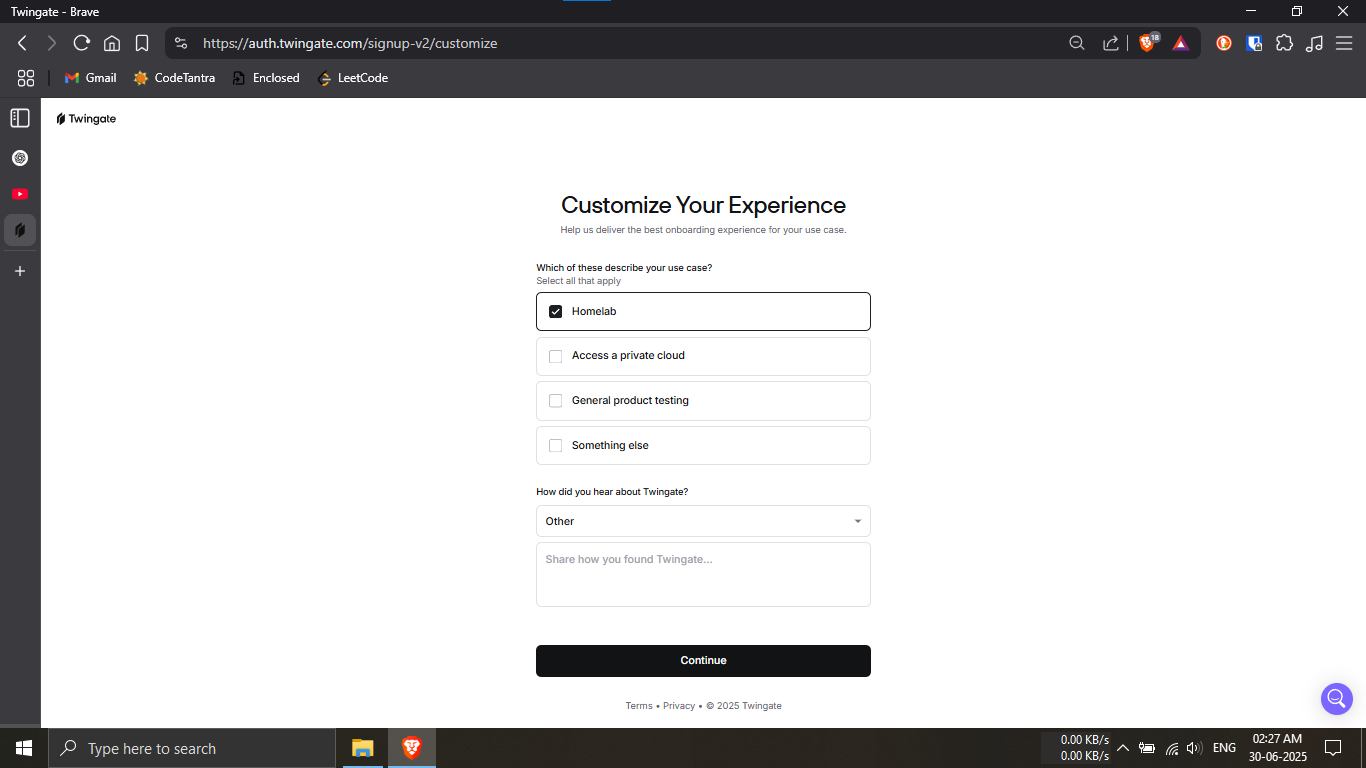Screen dimensions: 1366x768
Task: Toggle the sidebar panel icon
Action: (x=19, y=118)
